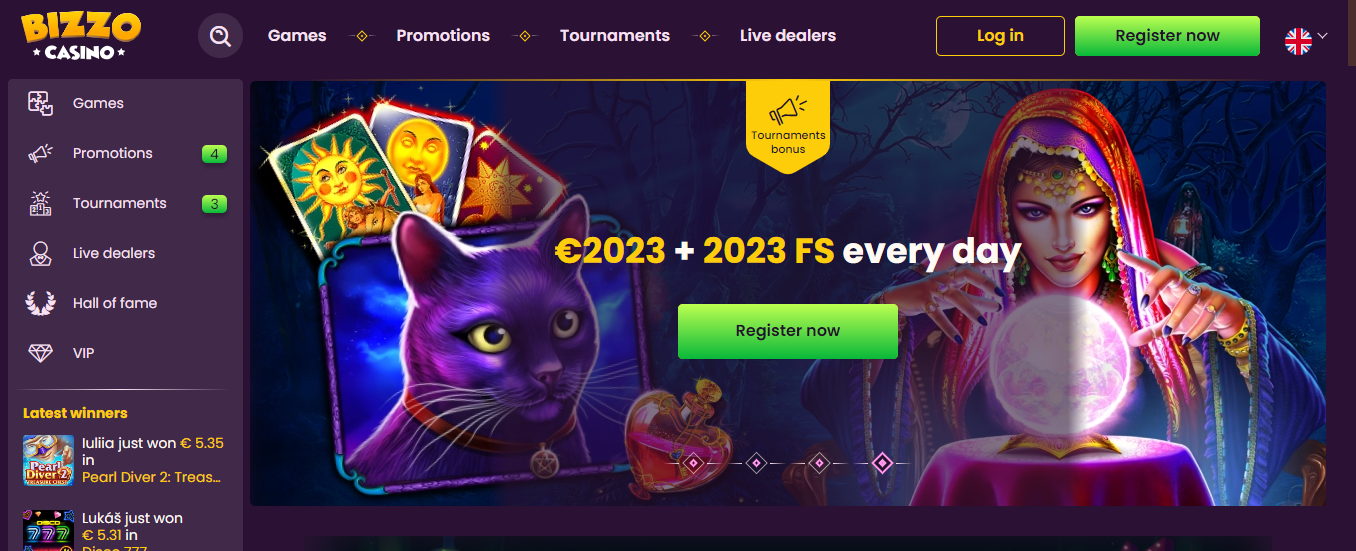Screen dimensions: 1356x551
Task: Click the banner's green Register now button
Action: 788,331
